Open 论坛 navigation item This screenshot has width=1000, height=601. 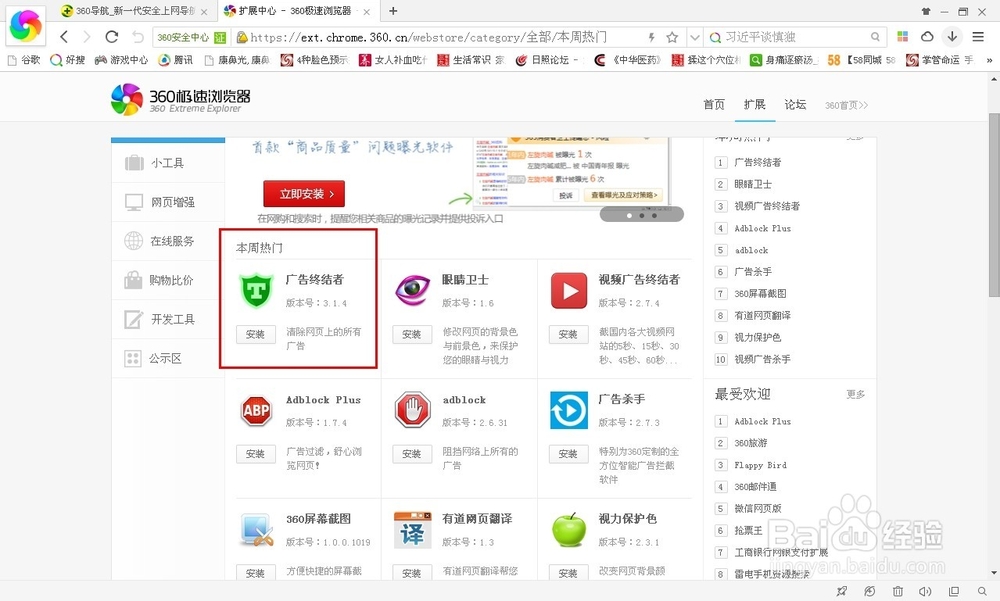[795, 105]
